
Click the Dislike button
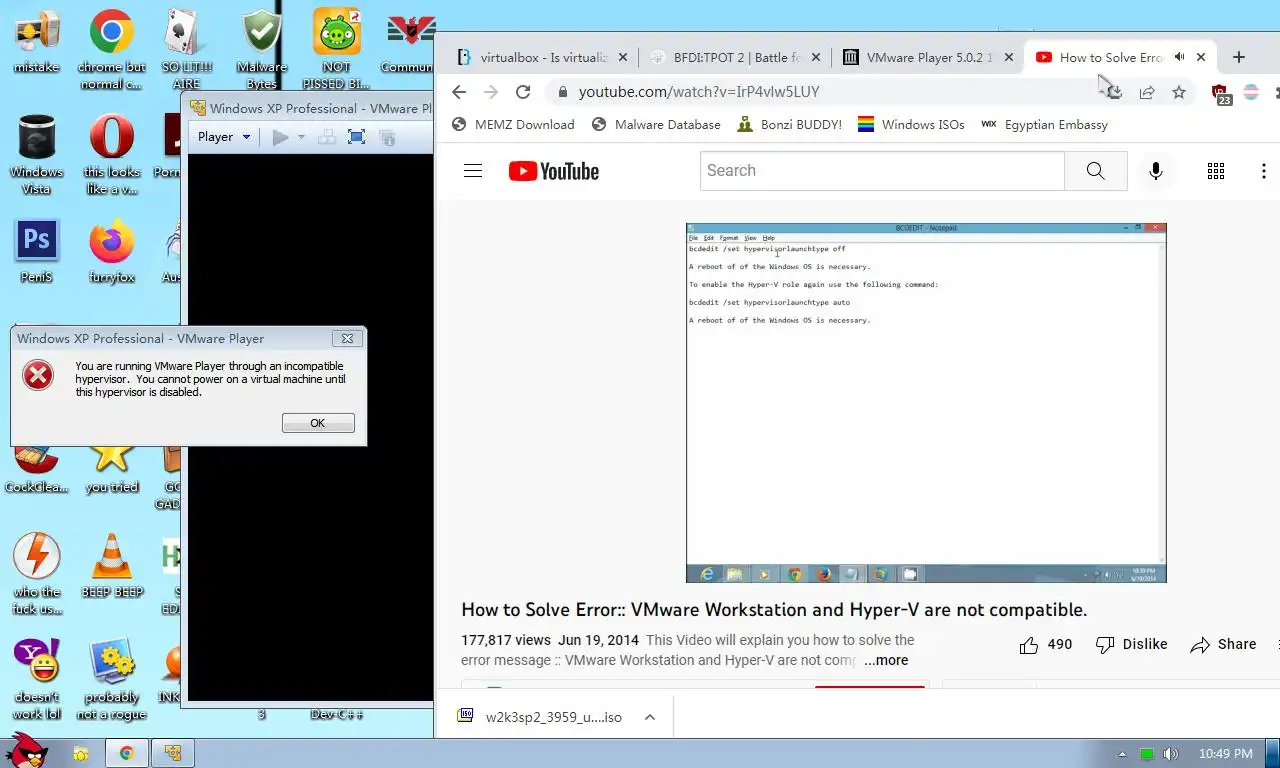1131,645
